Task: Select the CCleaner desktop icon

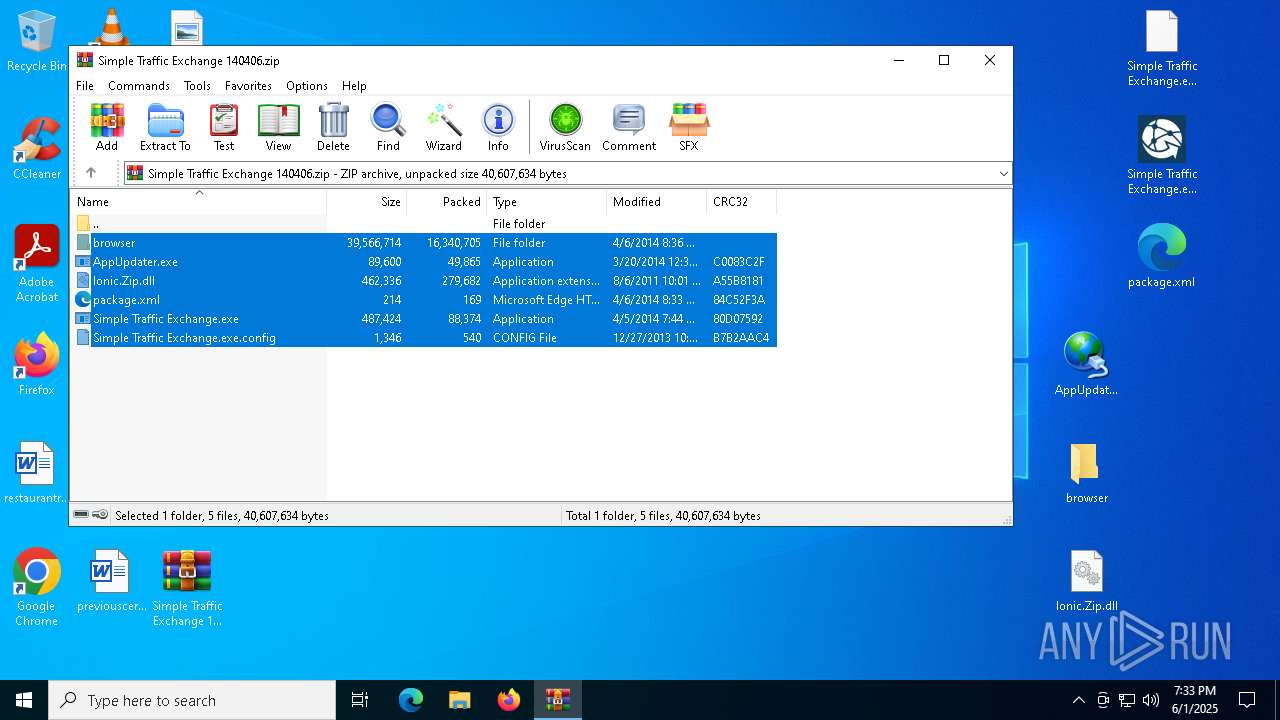Action: point(37,150)
